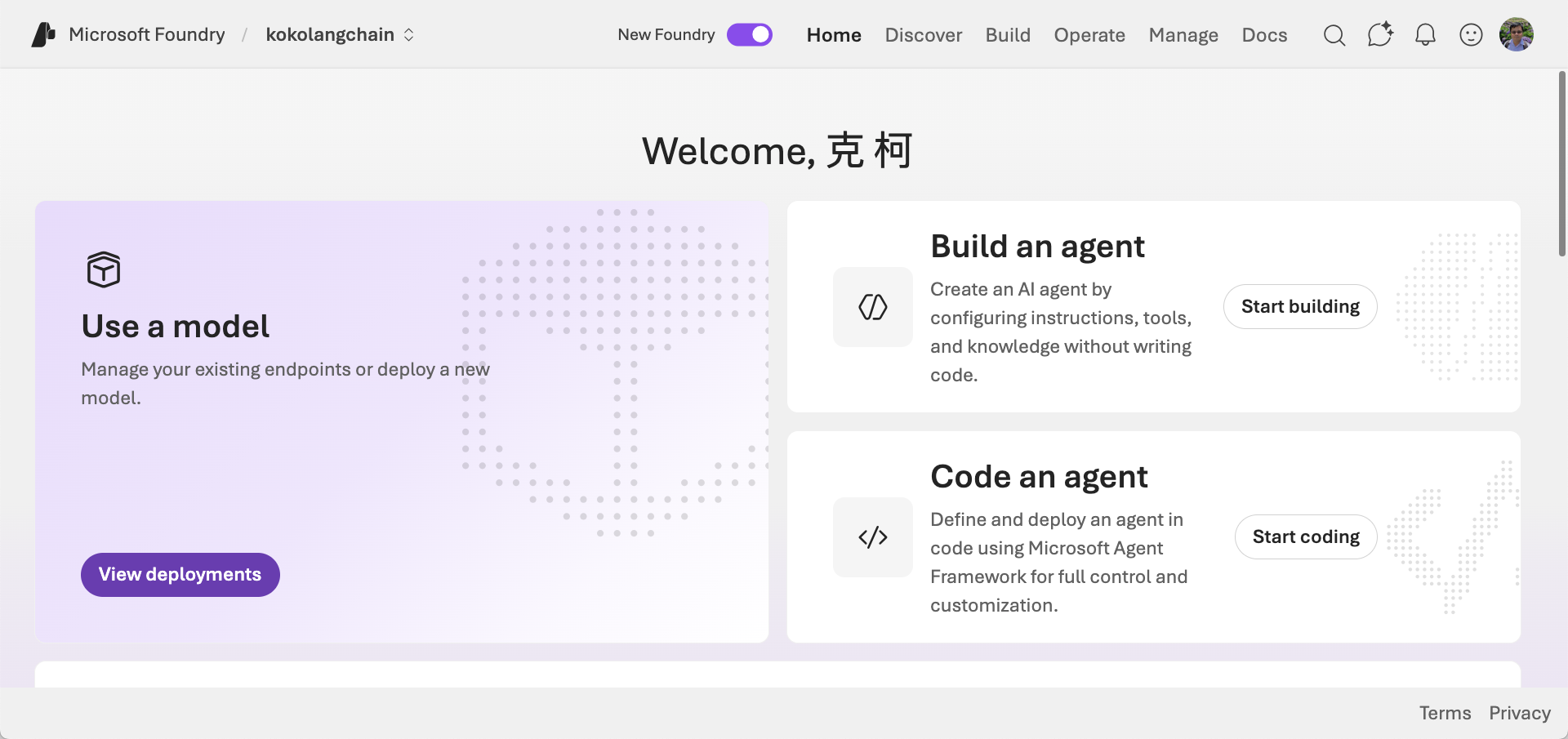Open the Privacy link

click(1519, 713)
